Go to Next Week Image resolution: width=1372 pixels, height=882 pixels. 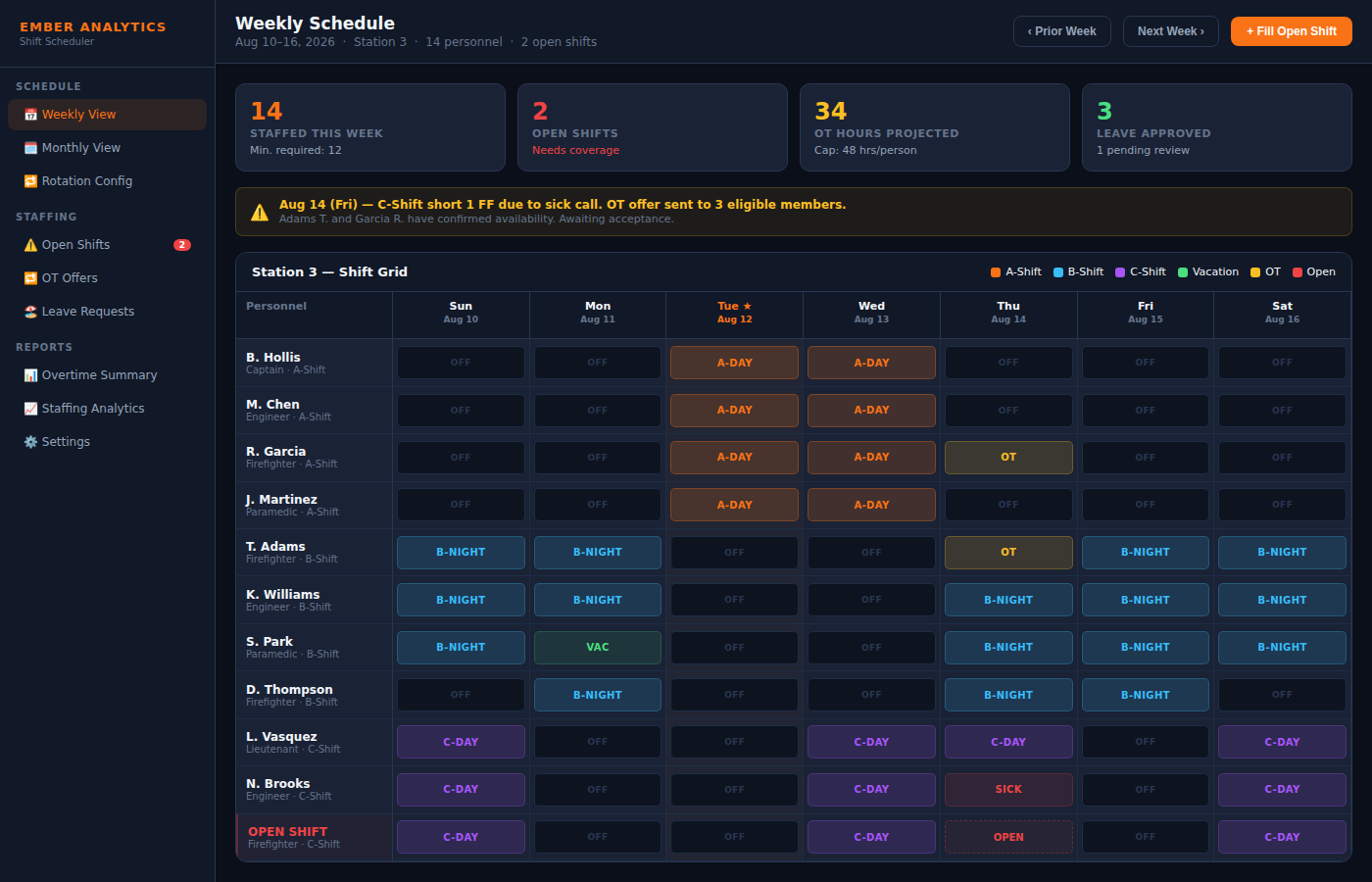click(1171, 31)
